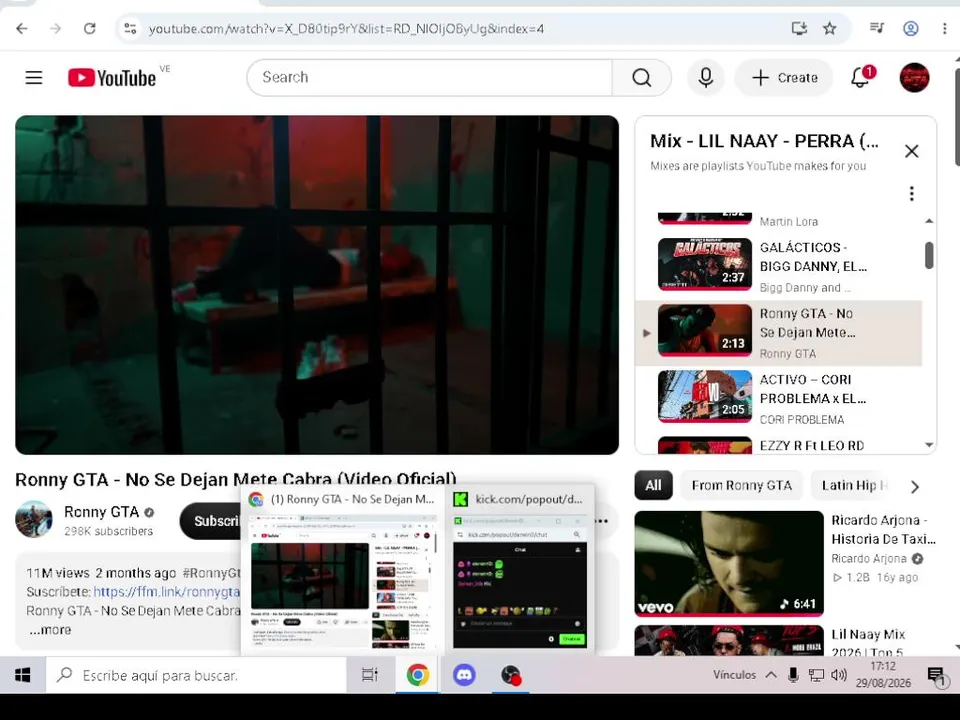Switch to the kick.com popout window preview
The image size is (960, 720).
(x=520, y=570)
